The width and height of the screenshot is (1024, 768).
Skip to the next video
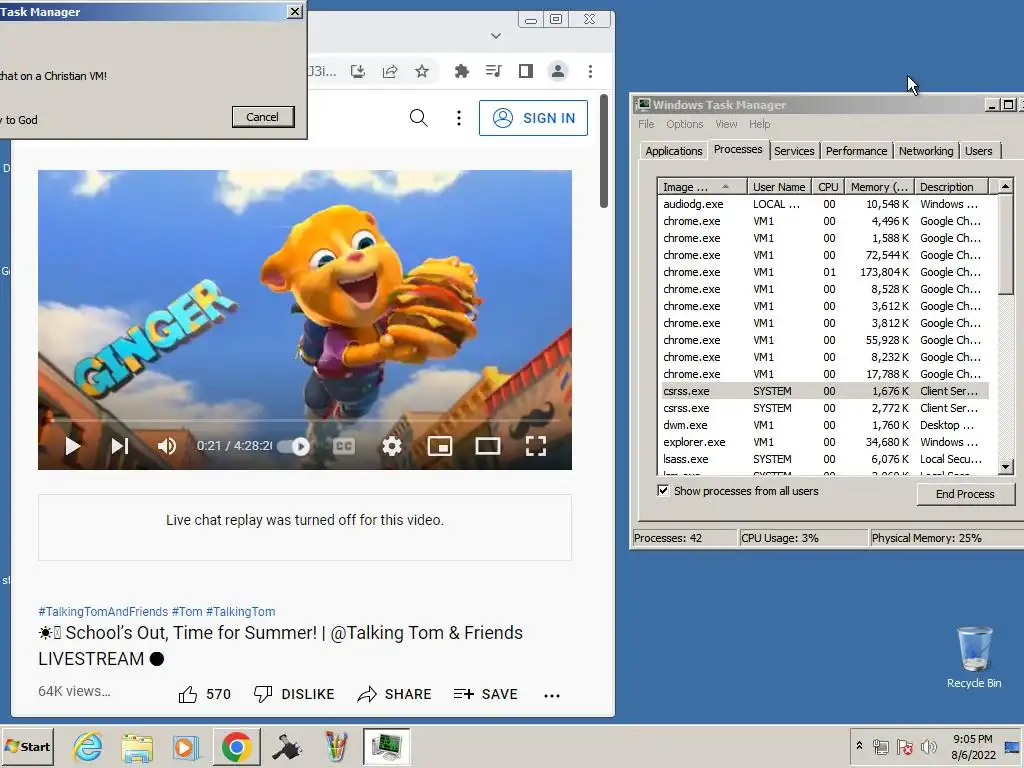coord(120,446)
